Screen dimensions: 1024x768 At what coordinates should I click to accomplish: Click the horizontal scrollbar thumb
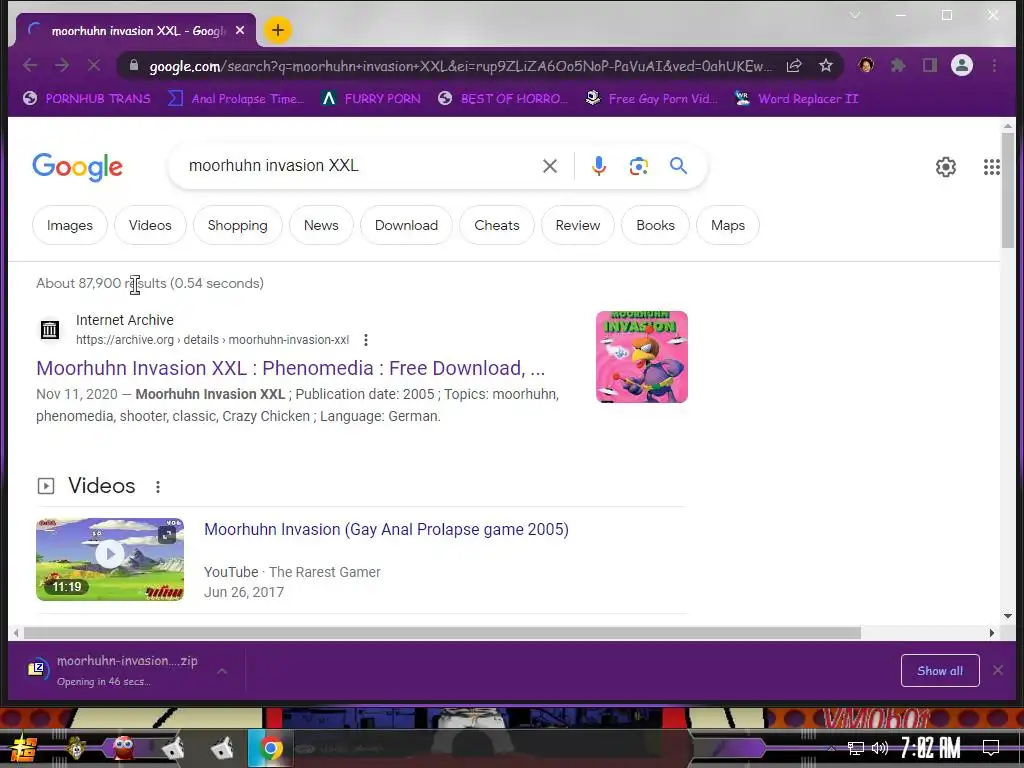(x=442, y=633)
